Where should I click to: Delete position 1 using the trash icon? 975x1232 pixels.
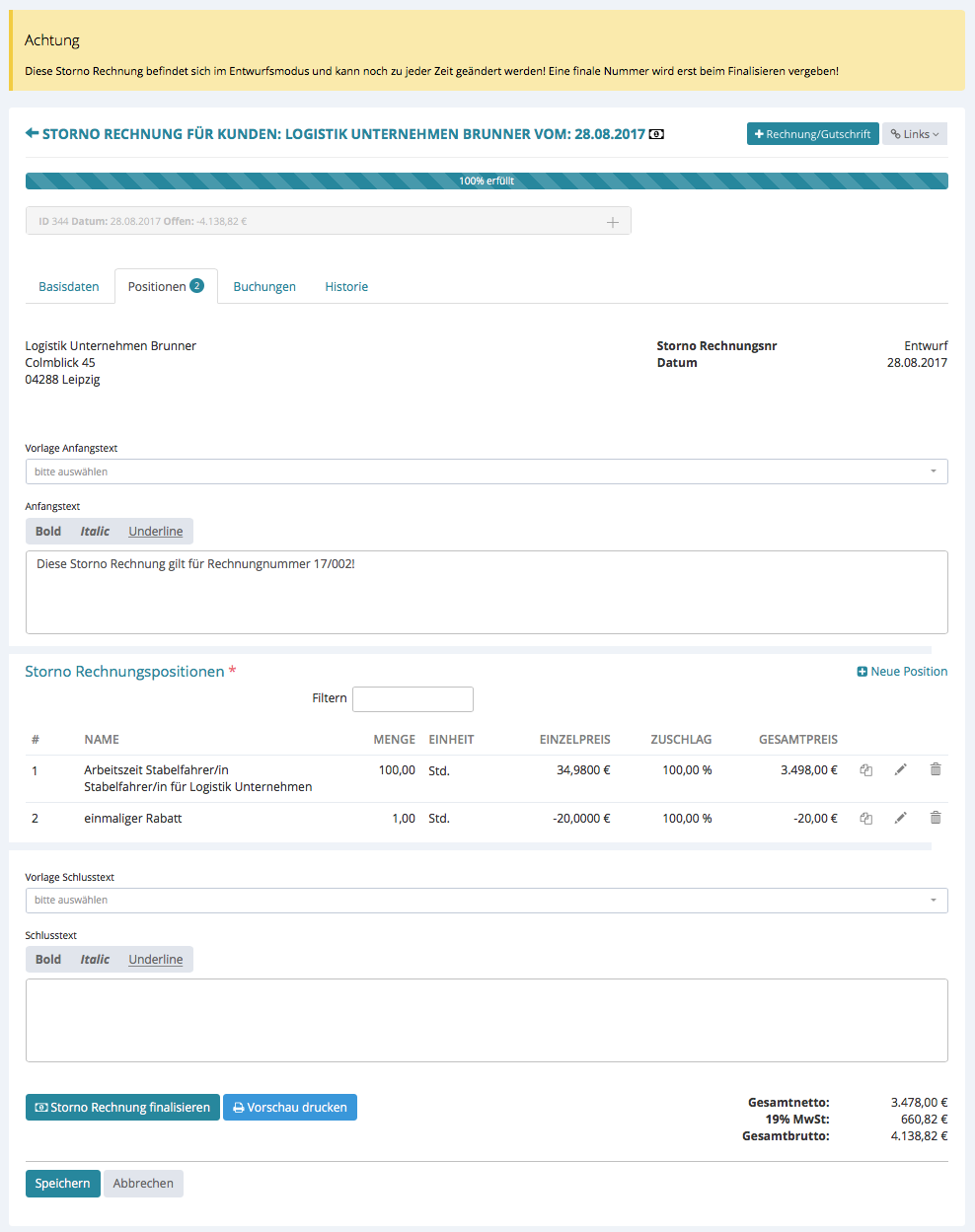pyautogui.click(x=936, y=769)
